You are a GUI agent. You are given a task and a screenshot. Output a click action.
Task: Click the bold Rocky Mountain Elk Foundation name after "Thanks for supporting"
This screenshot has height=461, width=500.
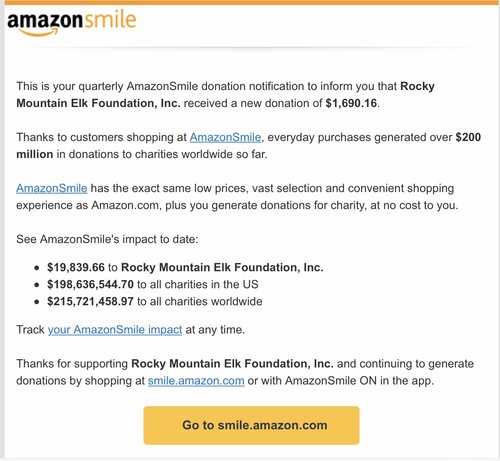pos(232,364)
